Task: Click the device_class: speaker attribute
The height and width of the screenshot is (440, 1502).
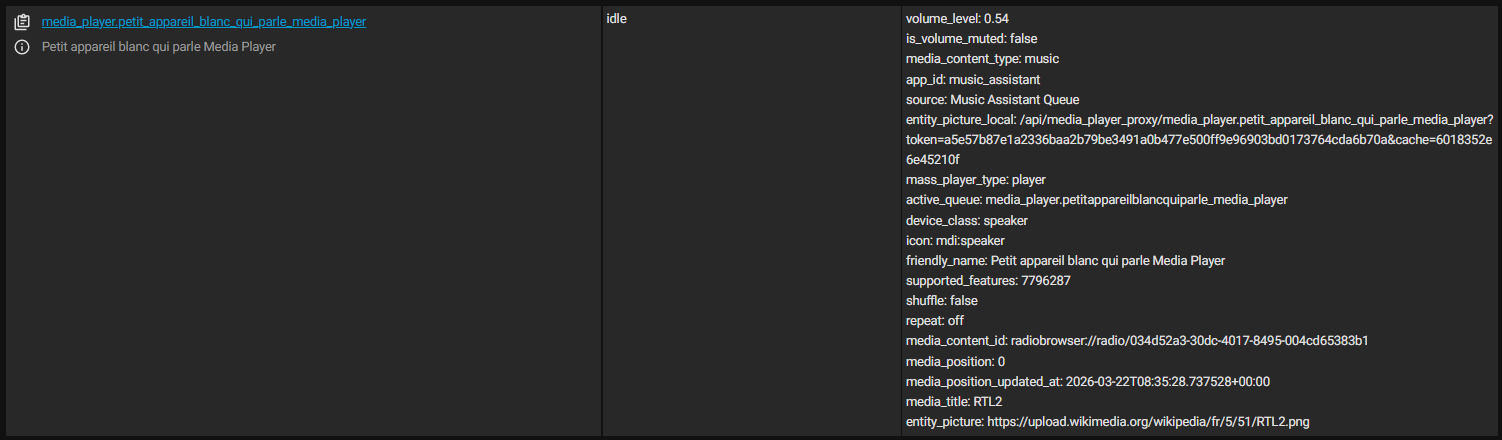Action: (x=966, y=220)
